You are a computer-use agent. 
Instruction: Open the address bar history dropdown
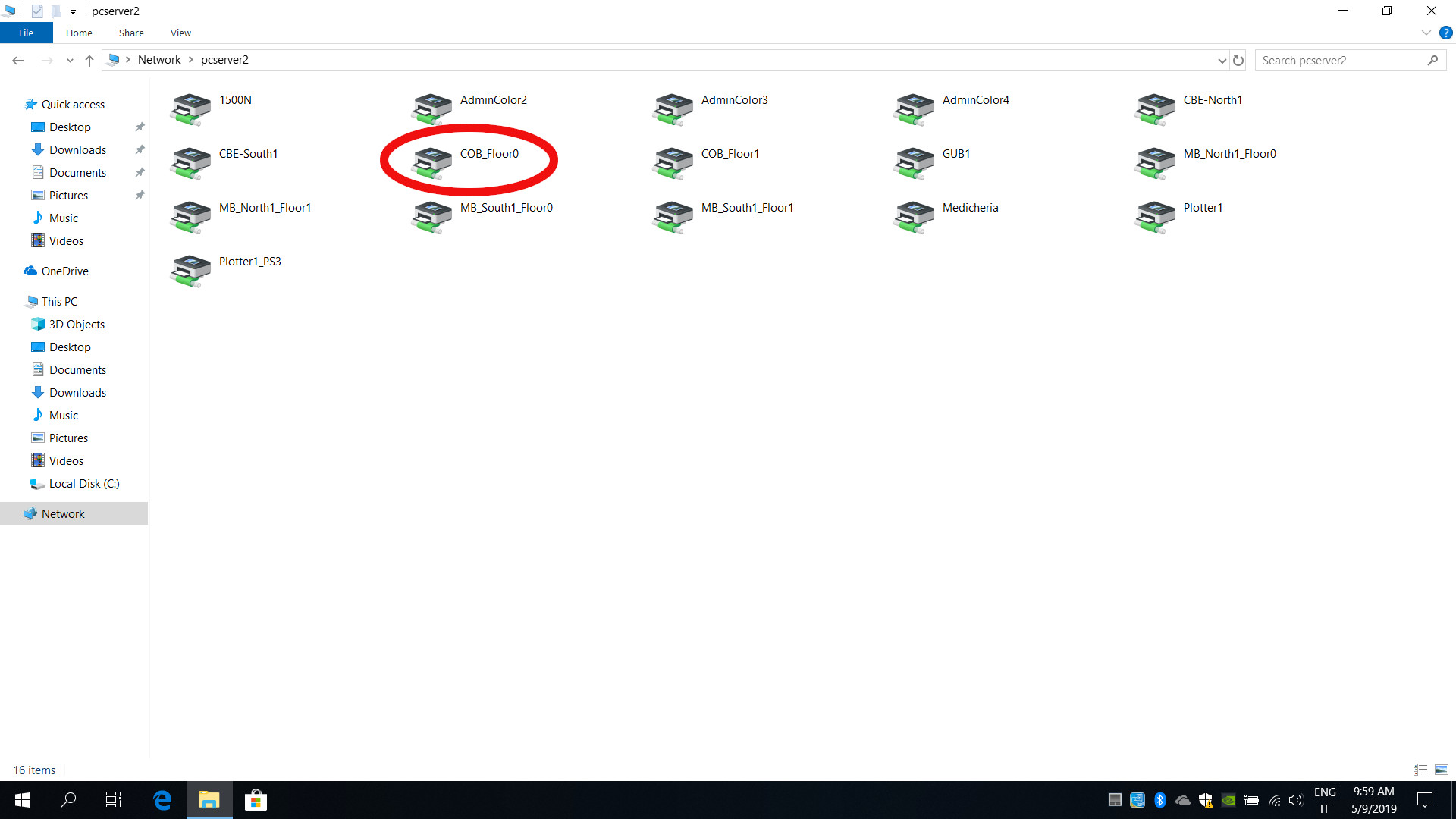point(1222,61)
